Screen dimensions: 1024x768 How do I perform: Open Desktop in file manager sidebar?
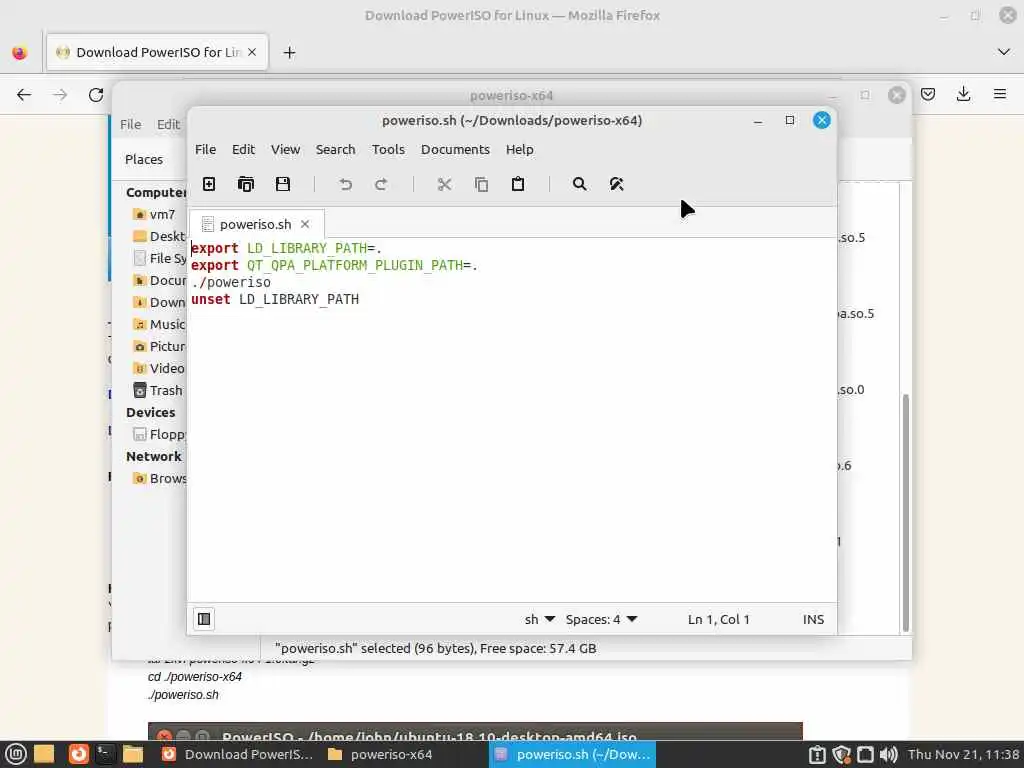[159, 236]
